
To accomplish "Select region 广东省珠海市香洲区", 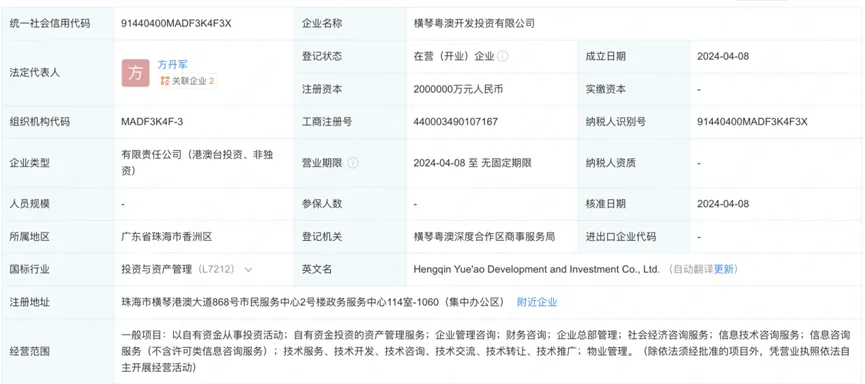I will tap(167, 237).
